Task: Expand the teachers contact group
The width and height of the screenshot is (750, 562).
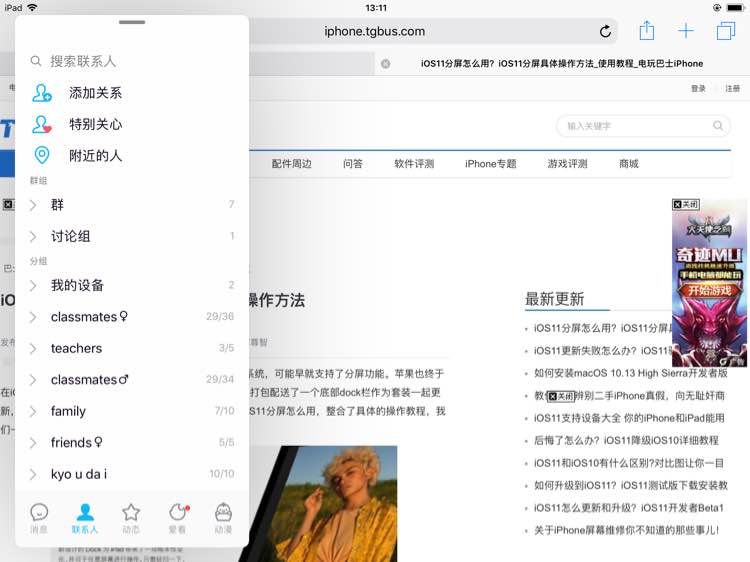Action: 132,348
